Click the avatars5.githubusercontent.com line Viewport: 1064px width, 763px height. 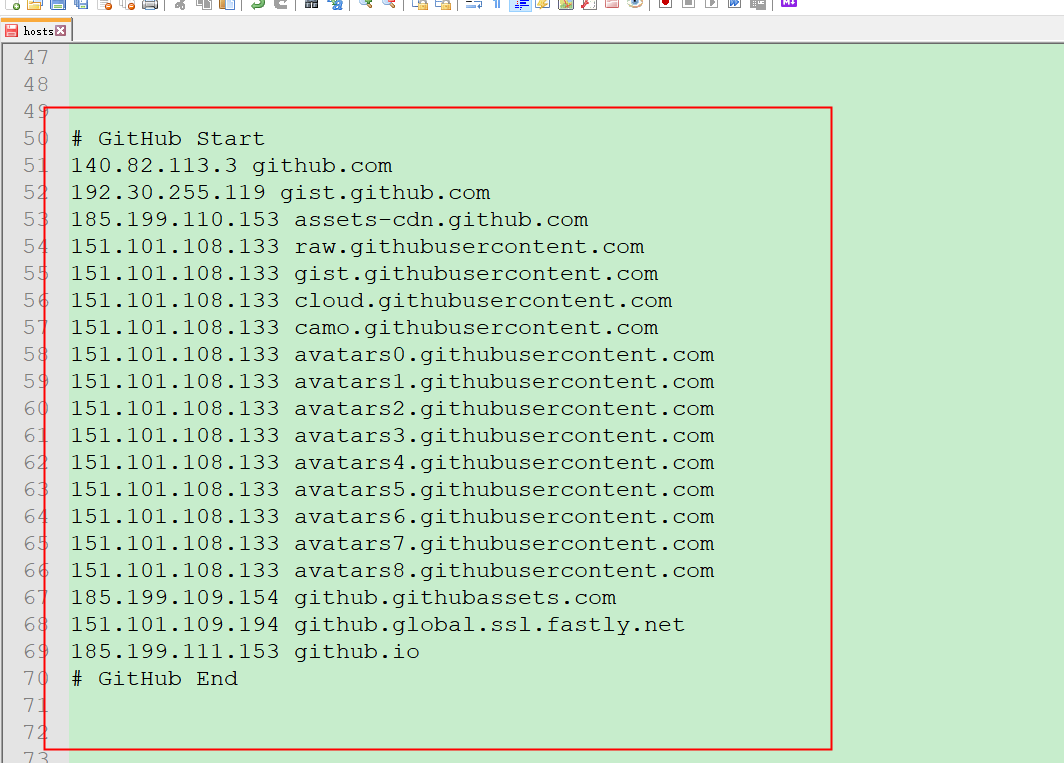pyautogui.click(x=392, y=489)
